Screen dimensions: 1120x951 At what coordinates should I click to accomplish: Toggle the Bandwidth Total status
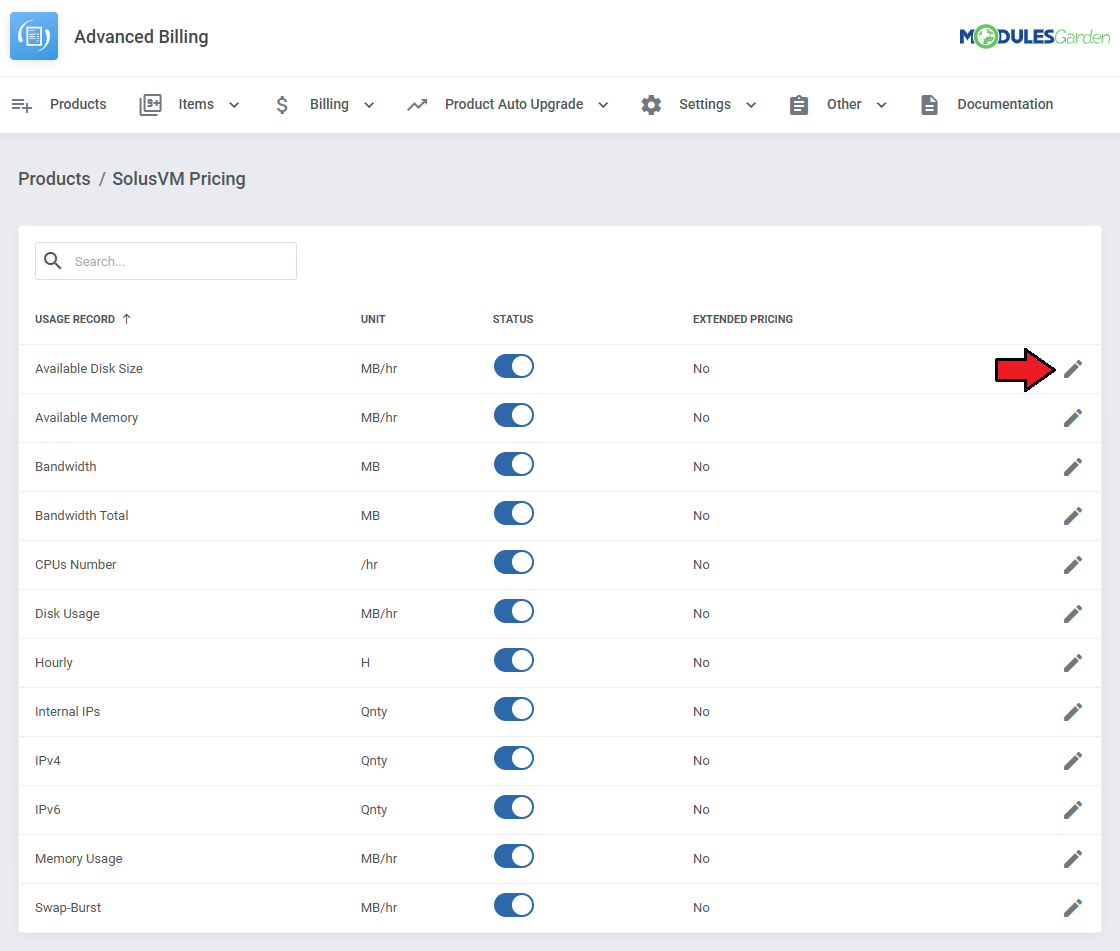click(x=514, y=513)
